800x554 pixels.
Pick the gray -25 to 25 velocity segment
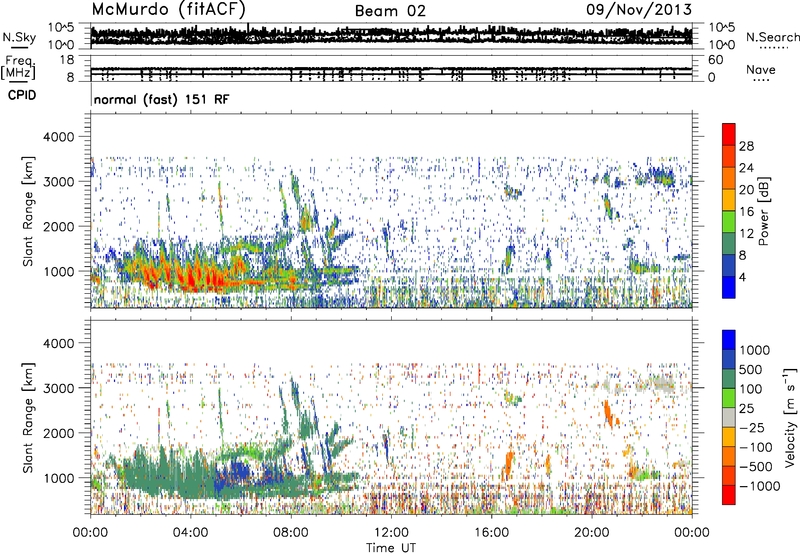point(729,417)
